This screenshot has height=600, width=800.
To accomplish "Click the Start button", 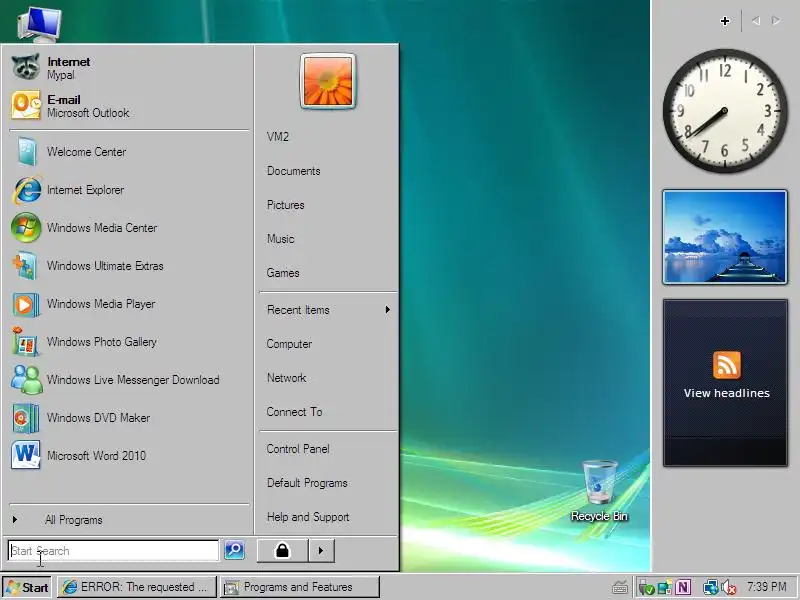I will coord(27,587).
